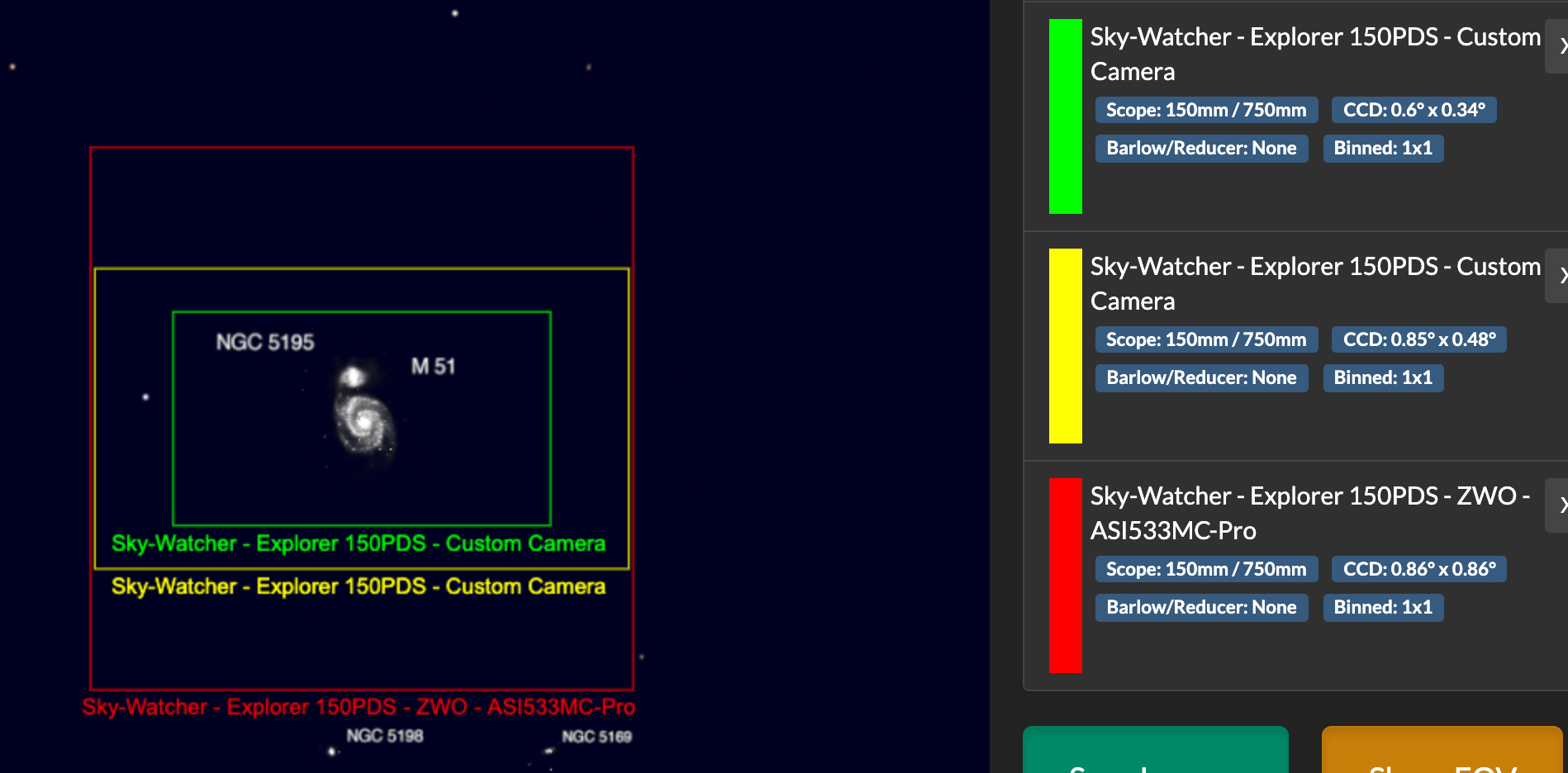Viewport: 1568px width, 773px height.
Task: Click 'Barlow/Reducer: None' in the yellow card
Action: point(1201,378)
